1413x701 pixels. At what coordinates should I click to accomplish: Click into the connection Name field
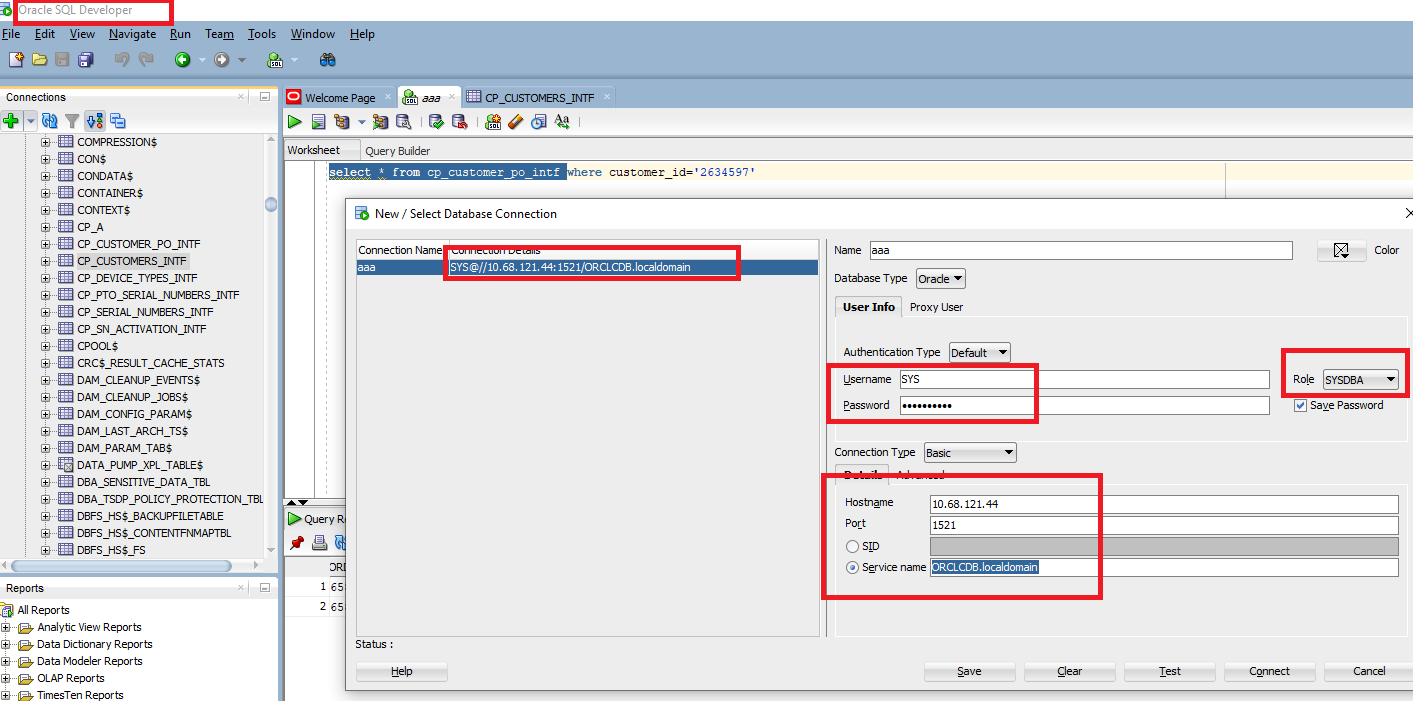click(1080, 250)
